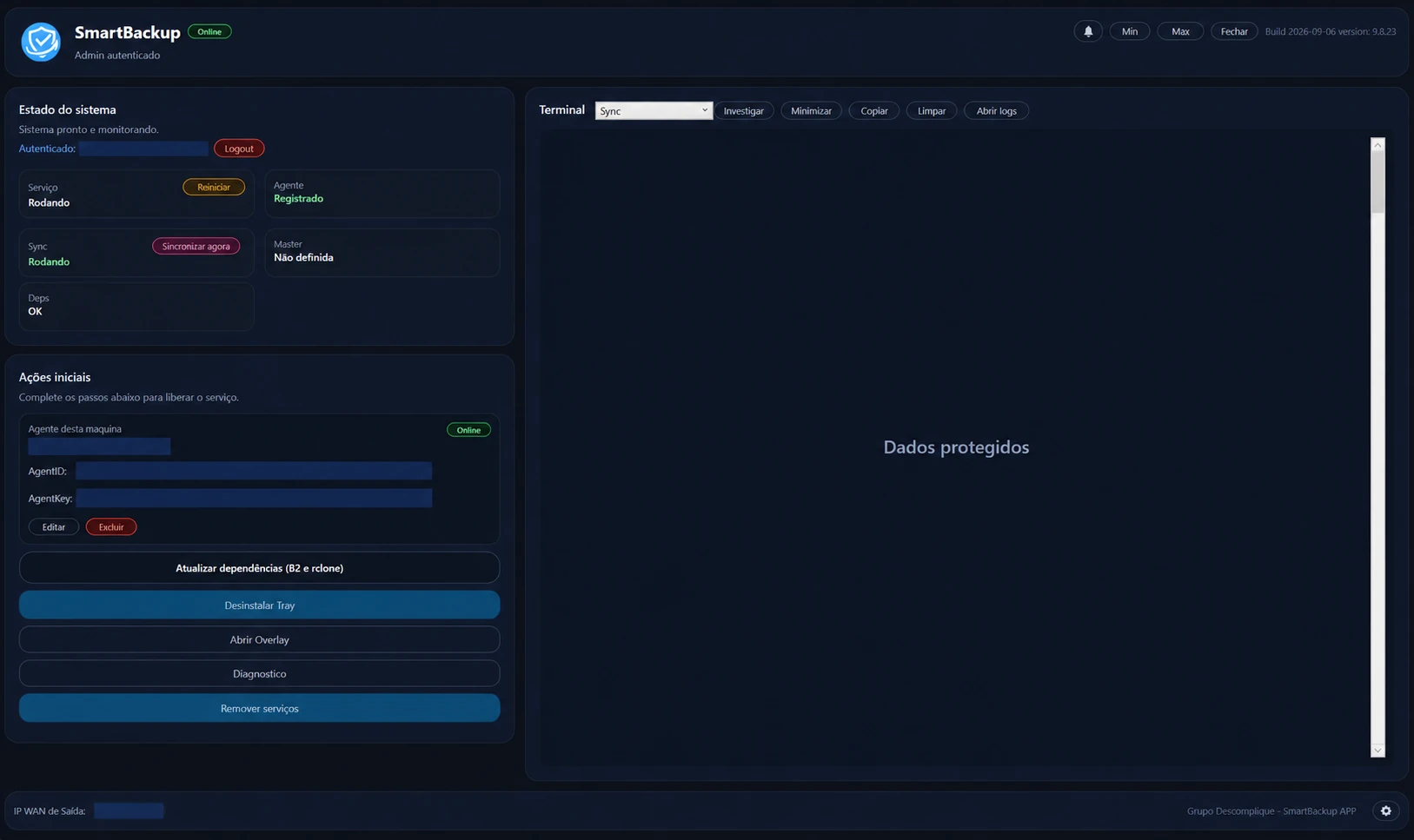Click the 'Rodando' value under Sync

pyautogui.click(x=49, y=262)
